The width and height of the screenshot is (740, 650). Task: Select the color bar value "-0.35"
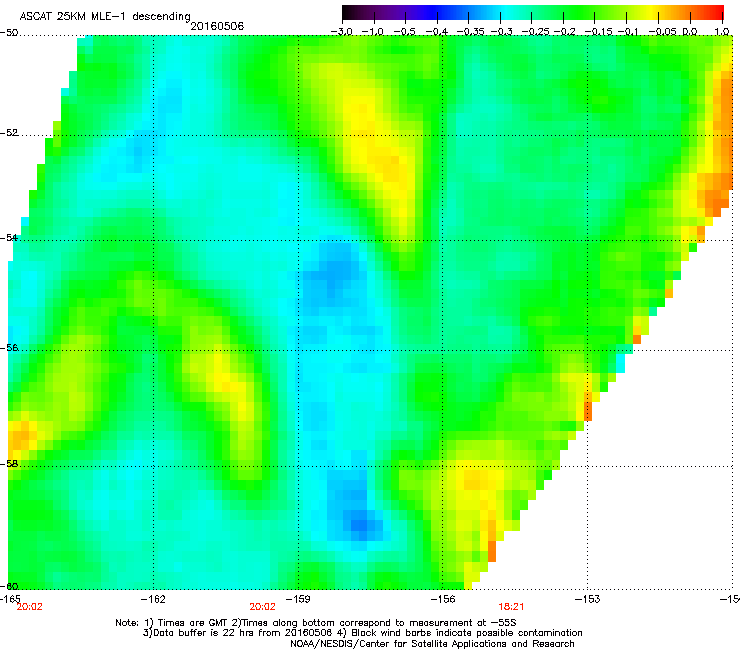coord(470,32)
